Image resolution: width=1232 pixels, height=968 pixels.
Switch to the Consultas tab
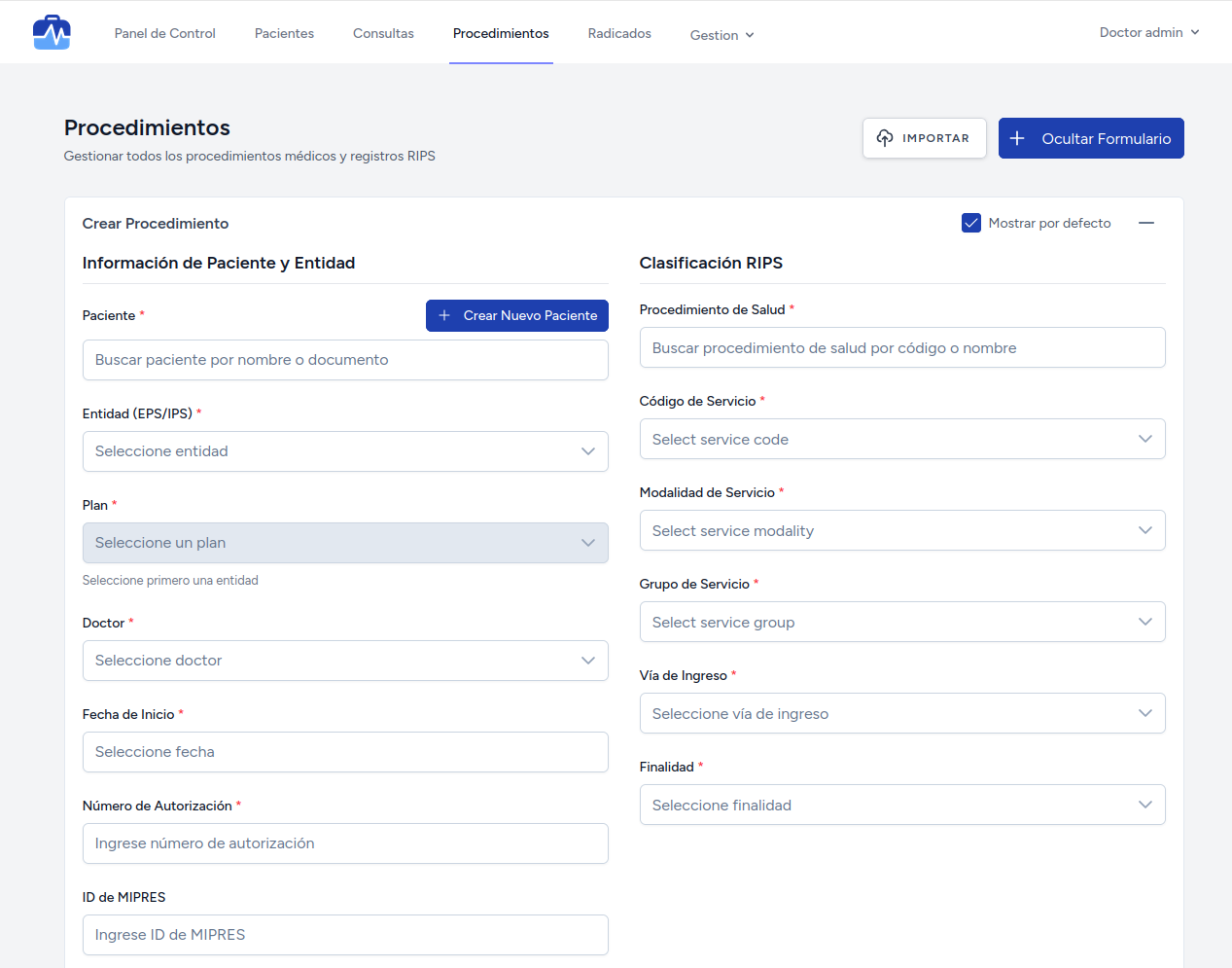(x=383, y=33)
